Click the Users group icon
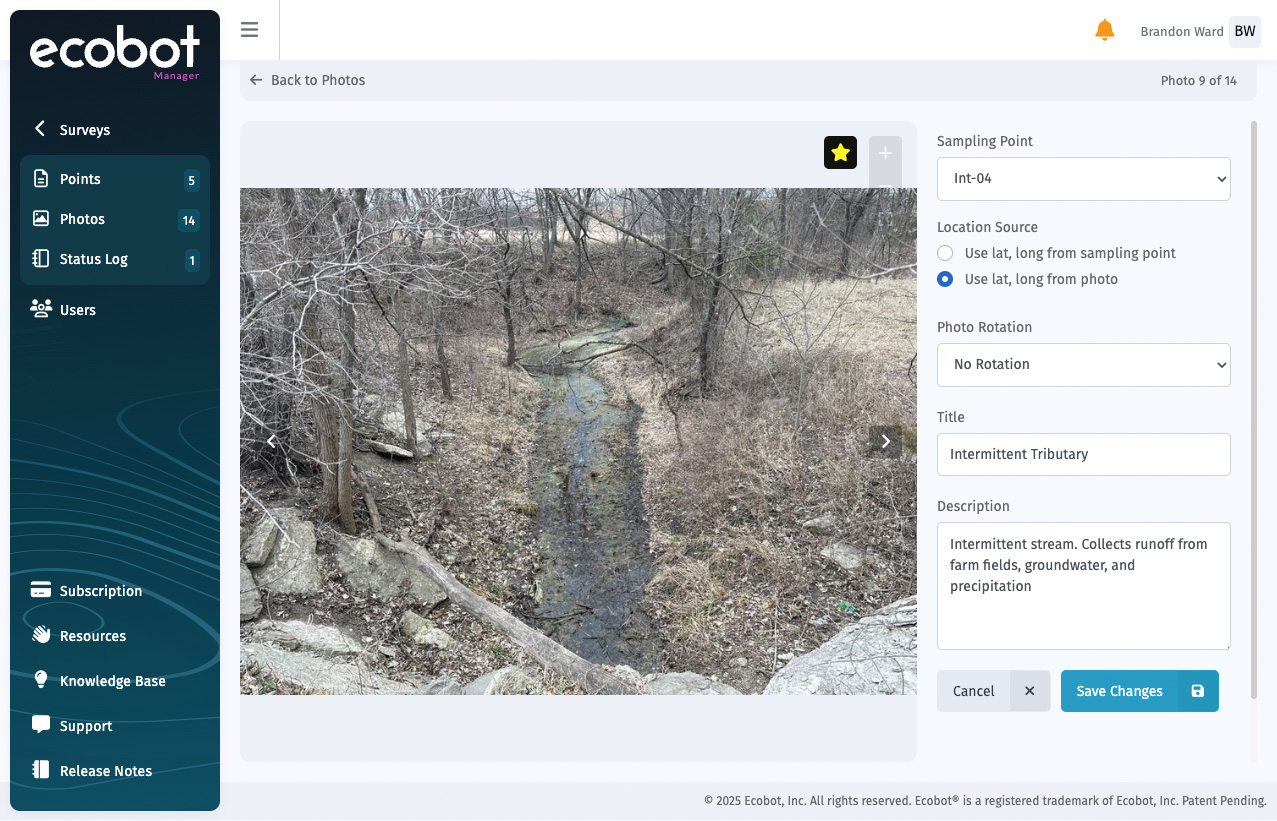 click(41, 309)
